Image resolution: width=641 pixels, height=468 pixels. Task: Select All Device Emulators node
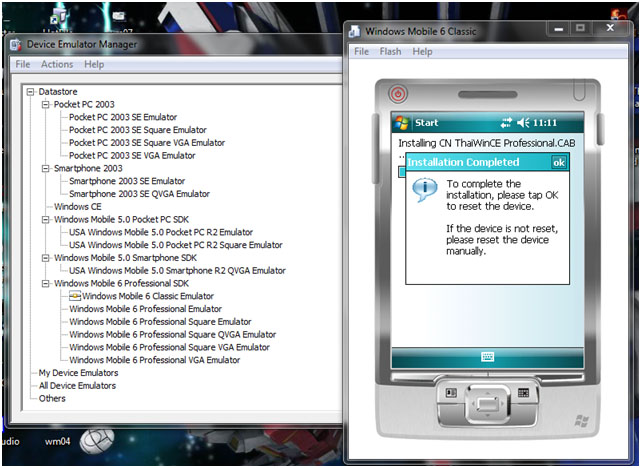pos(77,385)
